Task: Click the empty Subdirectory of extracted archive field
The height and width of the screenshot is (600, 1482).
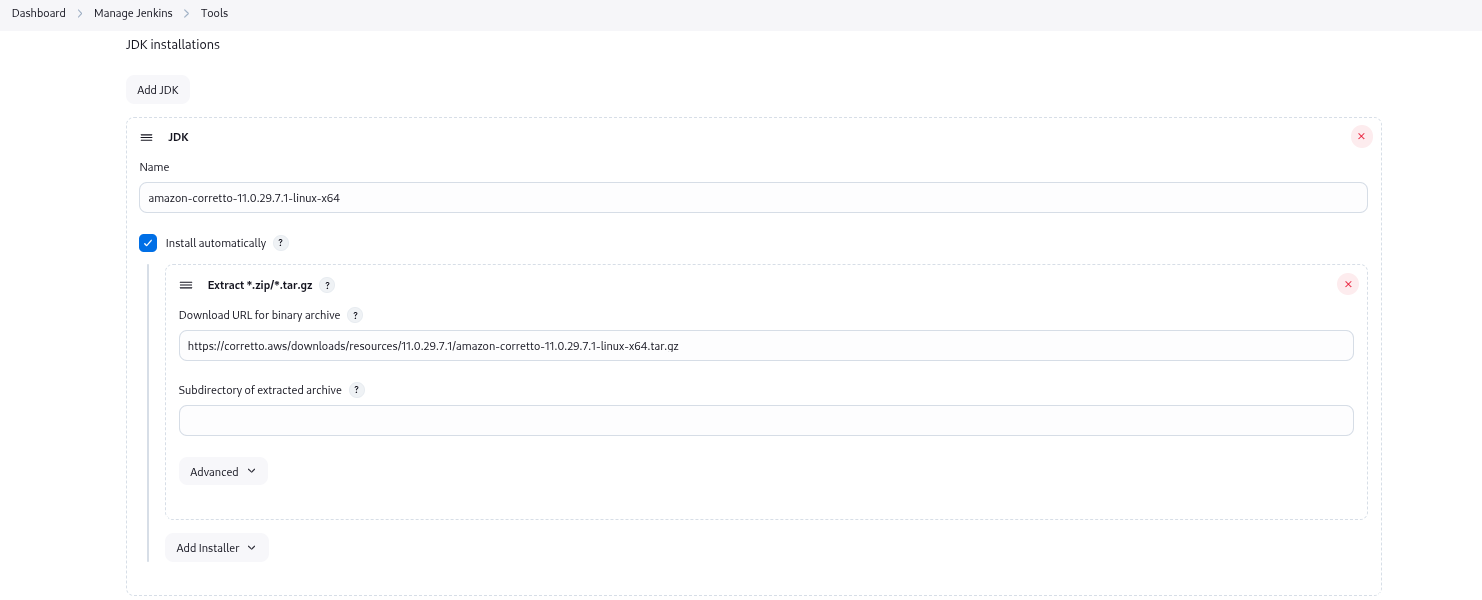Action: pyautogui.click(x=765, y=421)
